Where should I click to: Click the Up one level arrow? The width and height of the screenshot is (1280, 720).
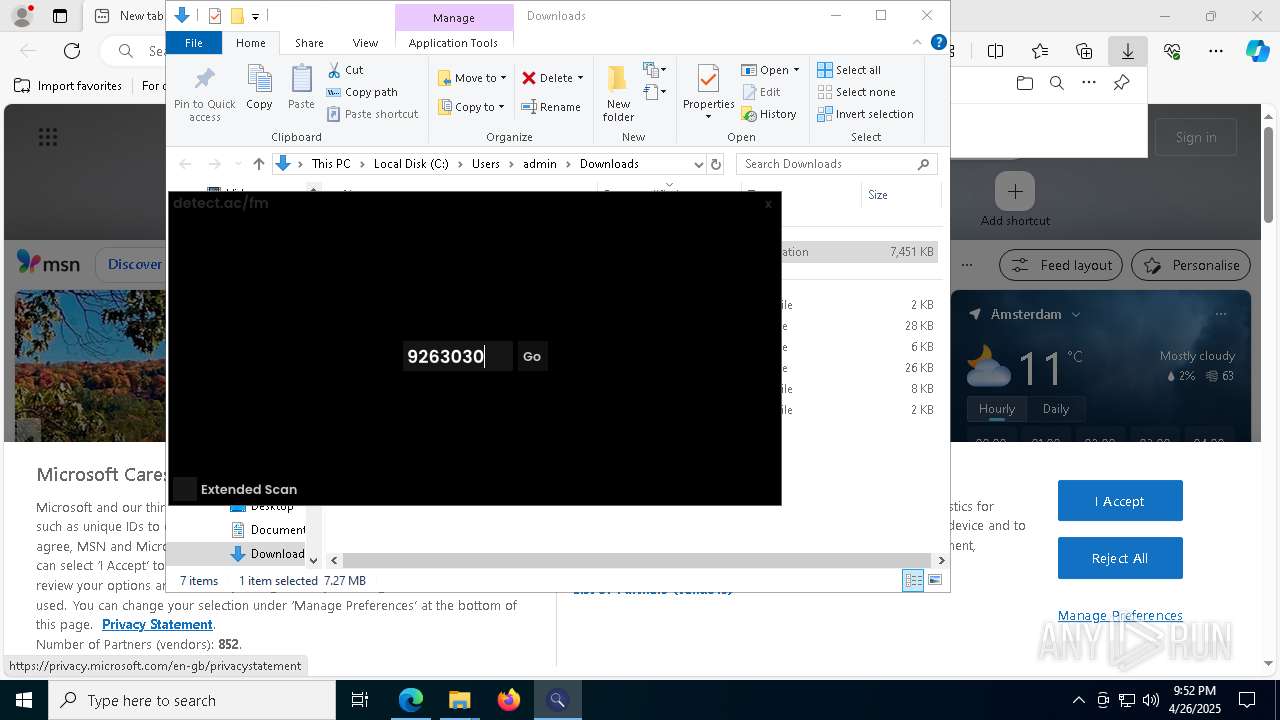(x=258, y=164)
